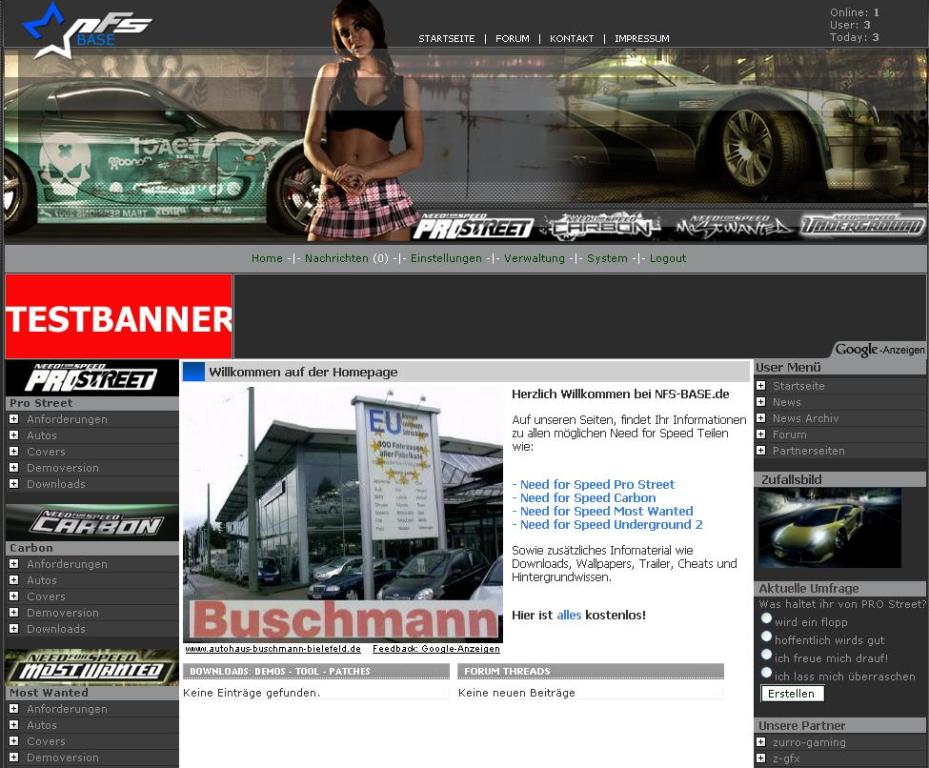The height and width of the screenshot is (768, 929).
Task: Click the plus icon beside Pro Street Downloads
Action: click(14, 484)
